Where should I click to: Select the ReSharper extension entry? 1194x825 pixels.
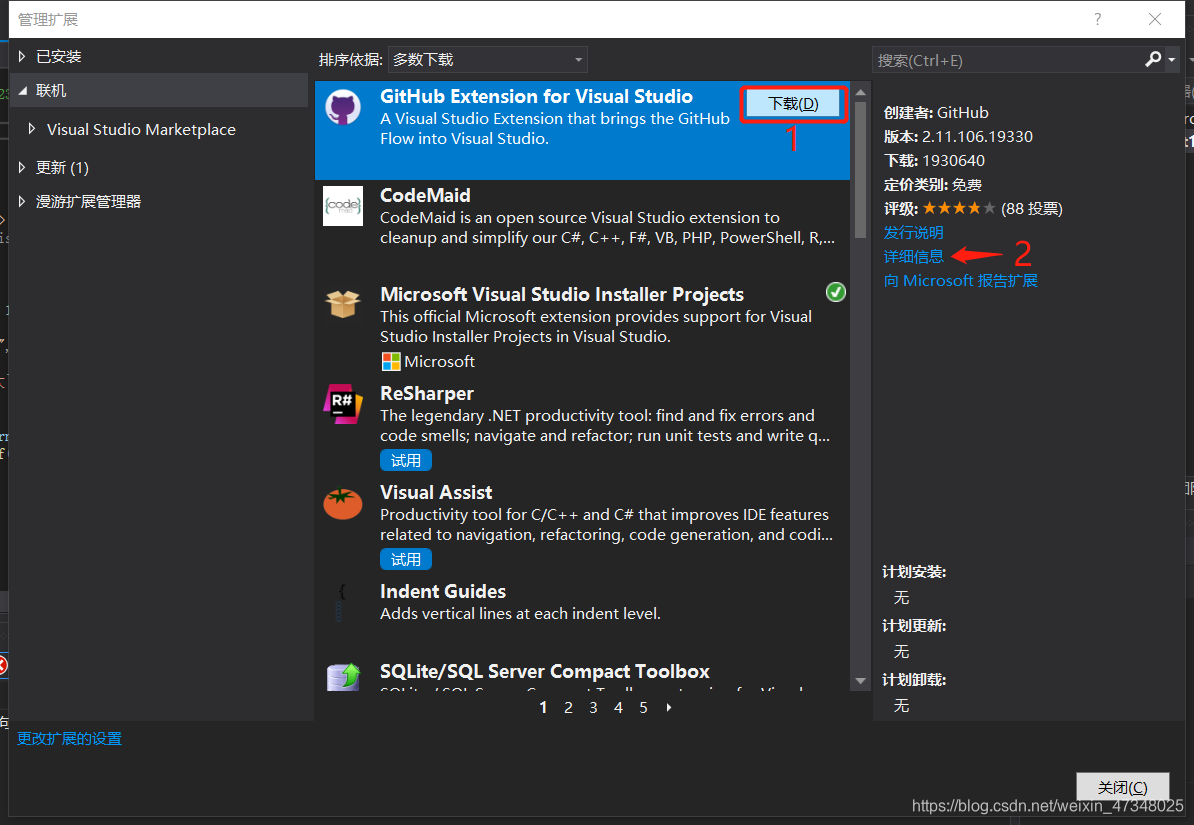[x=583, y=427]
